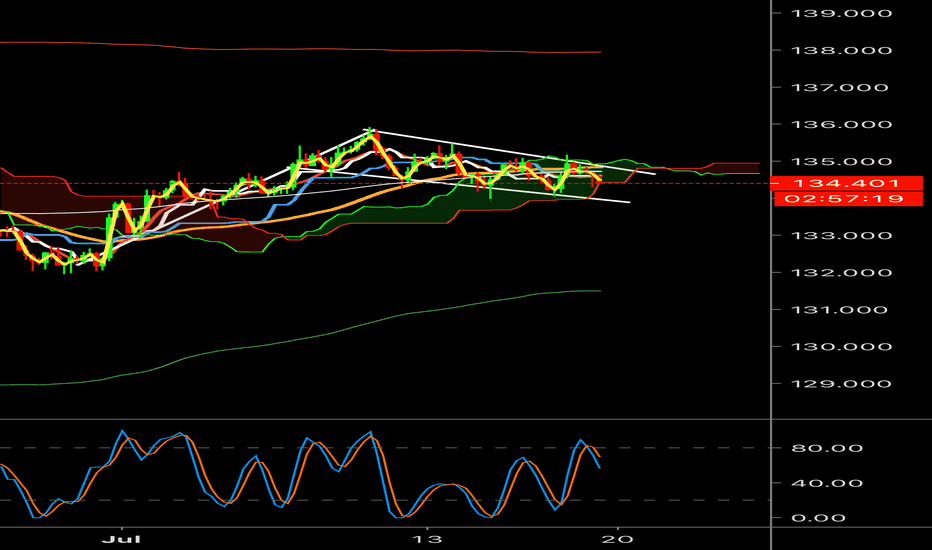Click the 135.000 price axis label

tap(841, 162)
